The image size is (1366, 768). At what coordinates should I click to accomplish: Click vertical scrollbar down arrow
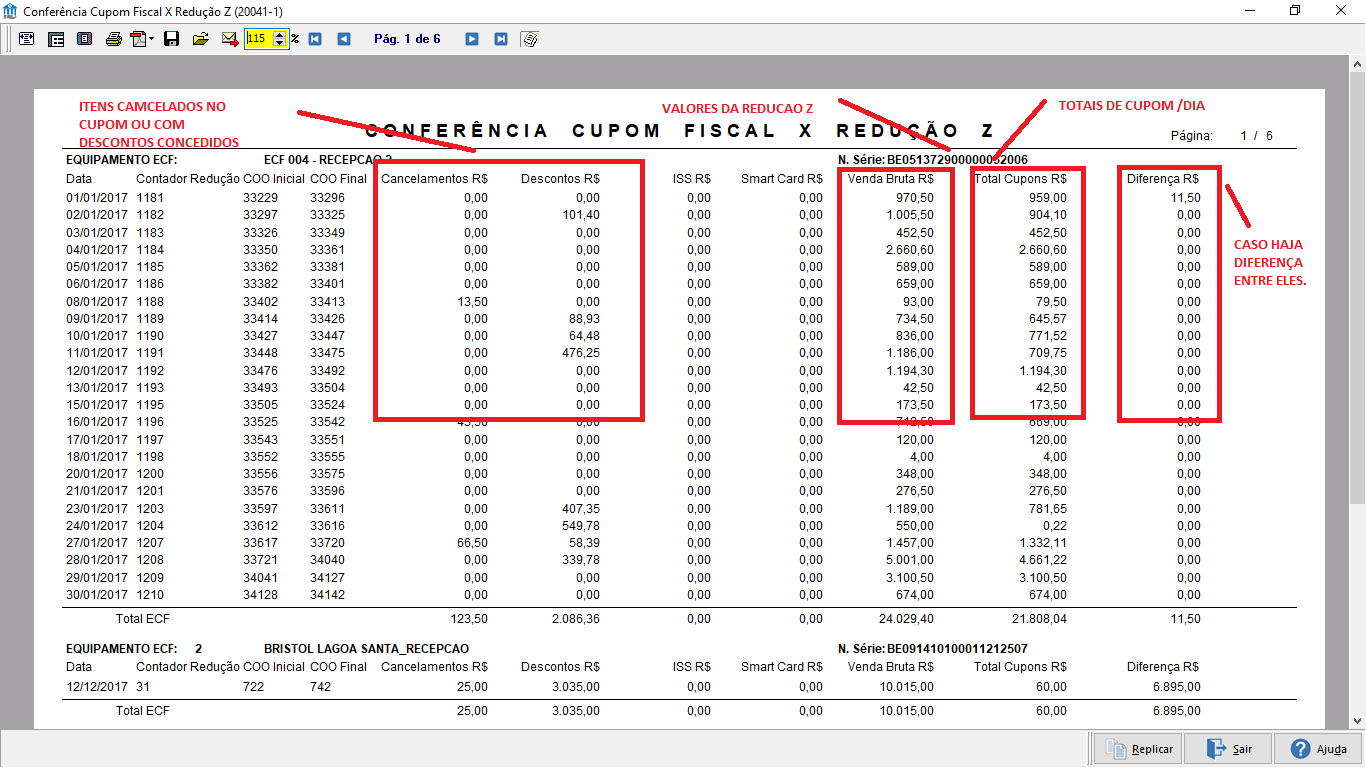[1357, 719]
